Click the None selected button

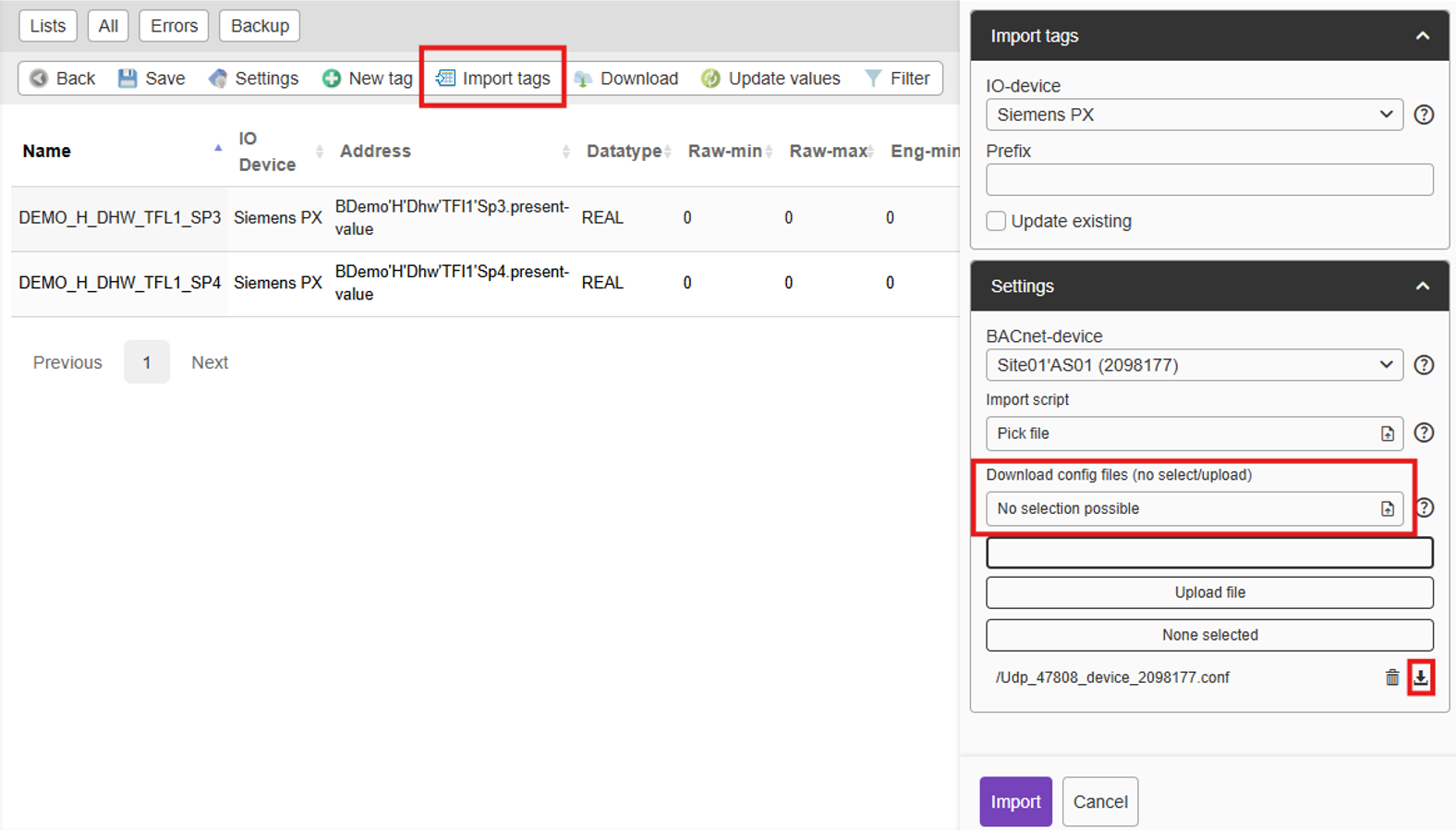point(1209,635)
